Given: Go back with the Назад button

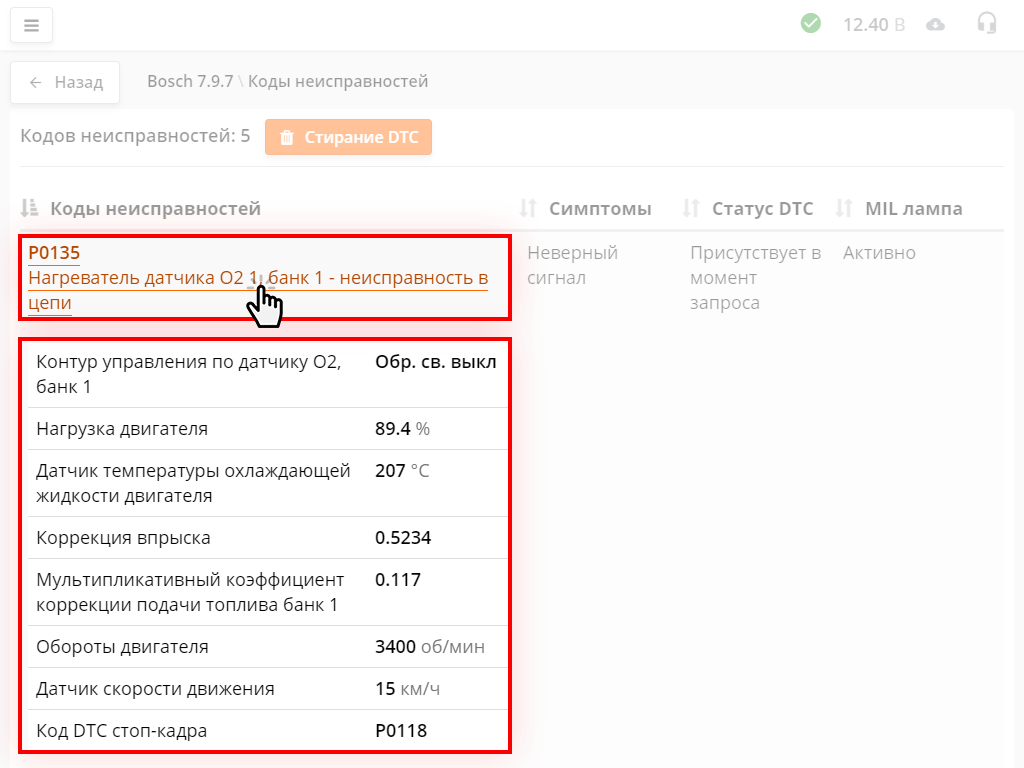Looking at the screenshot, I should 65,82.
